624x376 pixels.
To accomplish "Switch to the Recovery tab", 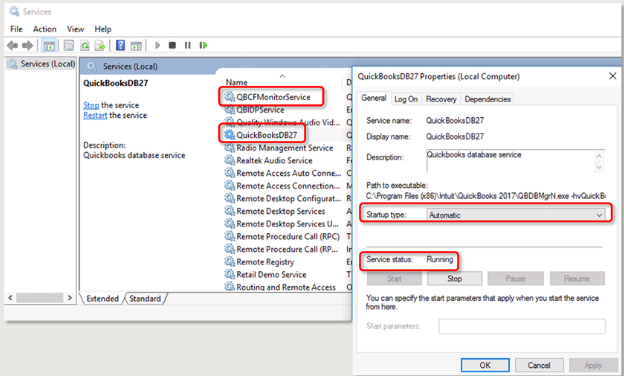I will [441, 99].
